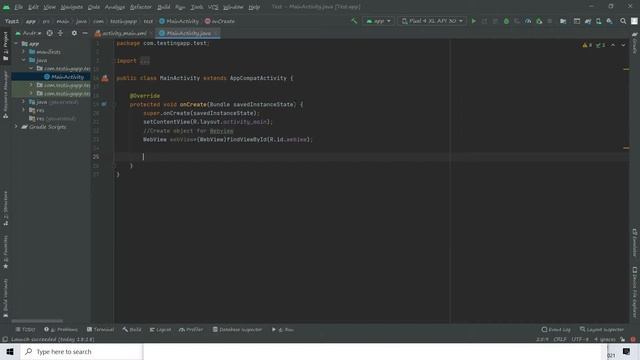Click the Windows Start button
Image resolution: width=640 pixels, height=360 pixels.
10,351
